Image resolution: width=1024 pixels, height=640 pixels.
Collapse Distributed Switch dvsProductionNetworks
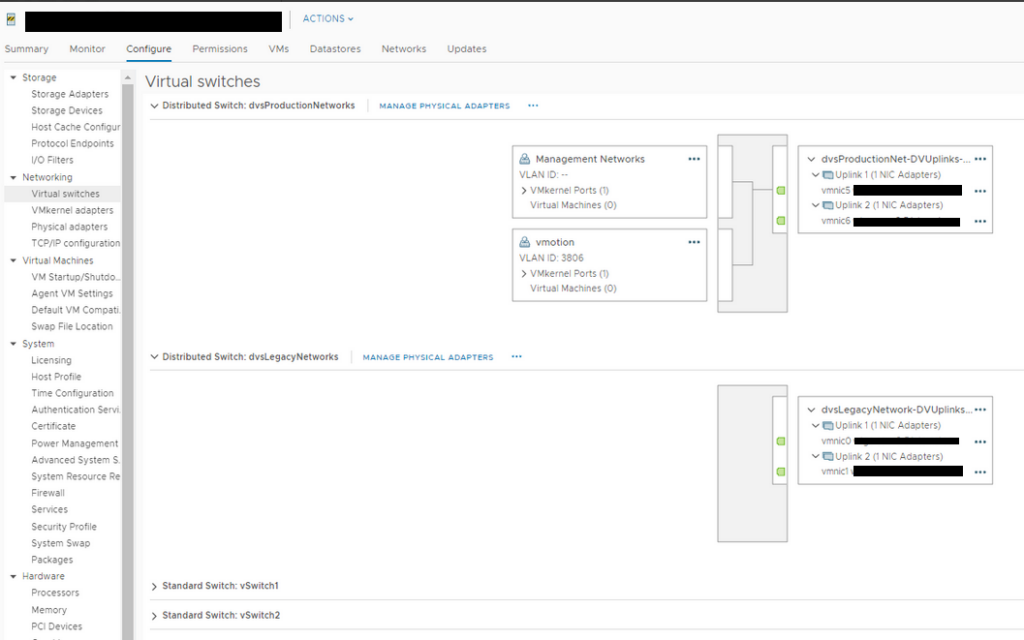tap(154, 106)
